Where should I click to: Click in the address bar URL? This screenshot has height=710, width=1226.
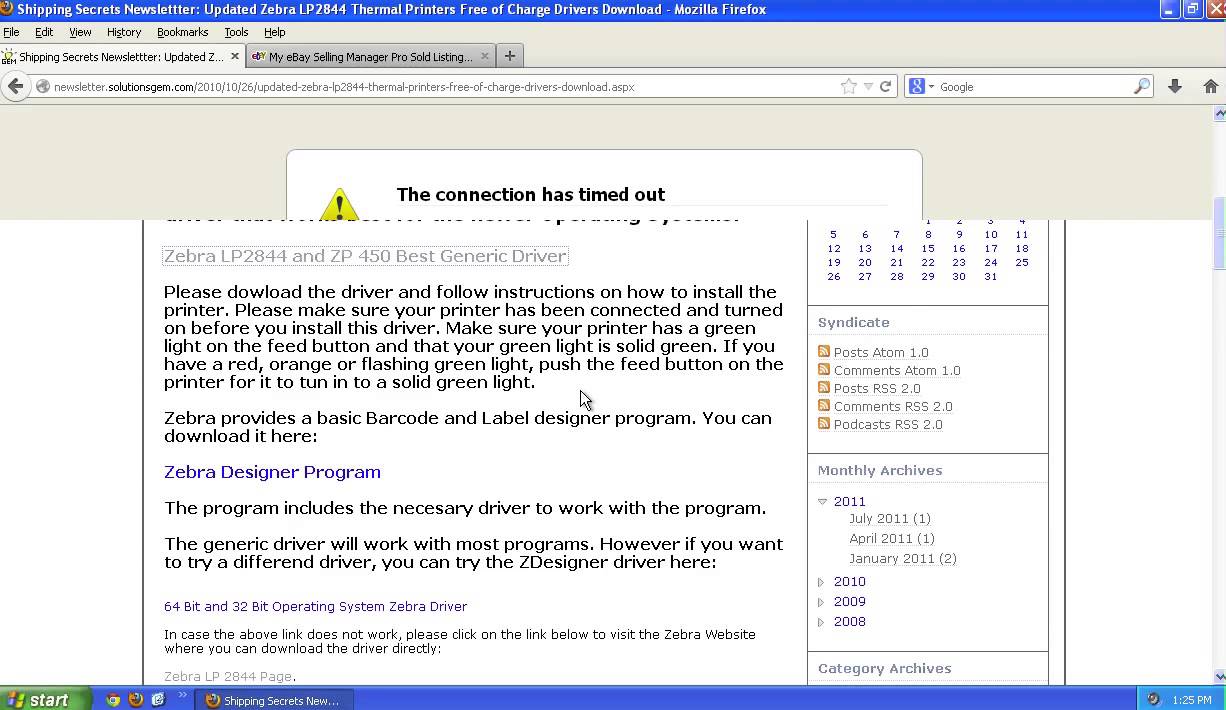[x=344, y=87]
